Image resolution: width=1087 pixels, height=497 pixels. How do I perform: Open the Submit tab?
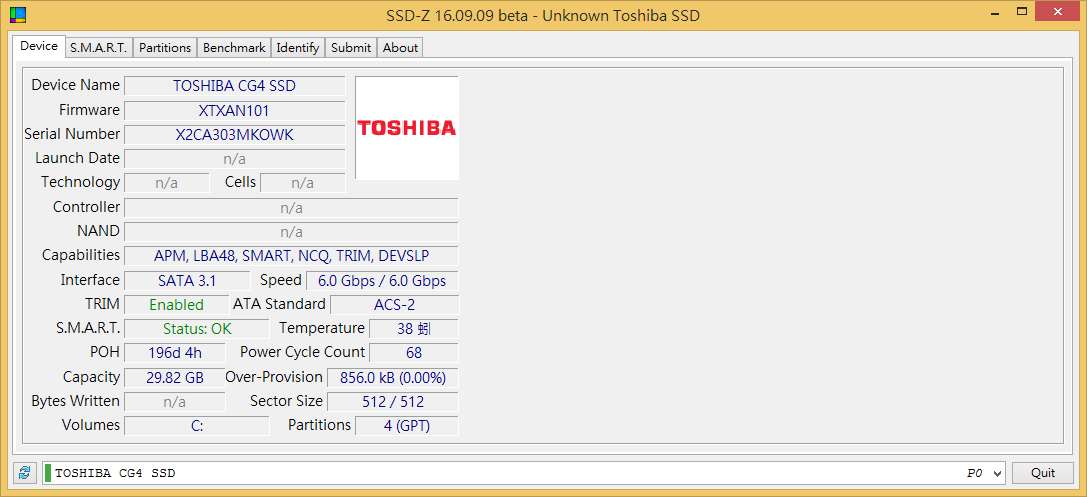351,48
